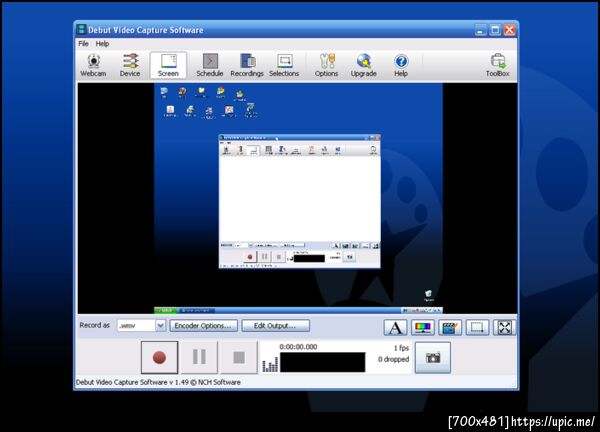Image resolution: width=600 pixels, height=432 pixels.
Task: Click the screen capture preview area
Action: [x=297, y=198]
